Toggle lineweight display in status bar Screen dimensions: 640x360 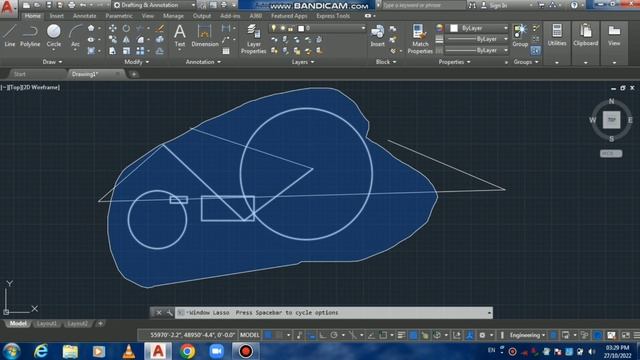(401, 335)
